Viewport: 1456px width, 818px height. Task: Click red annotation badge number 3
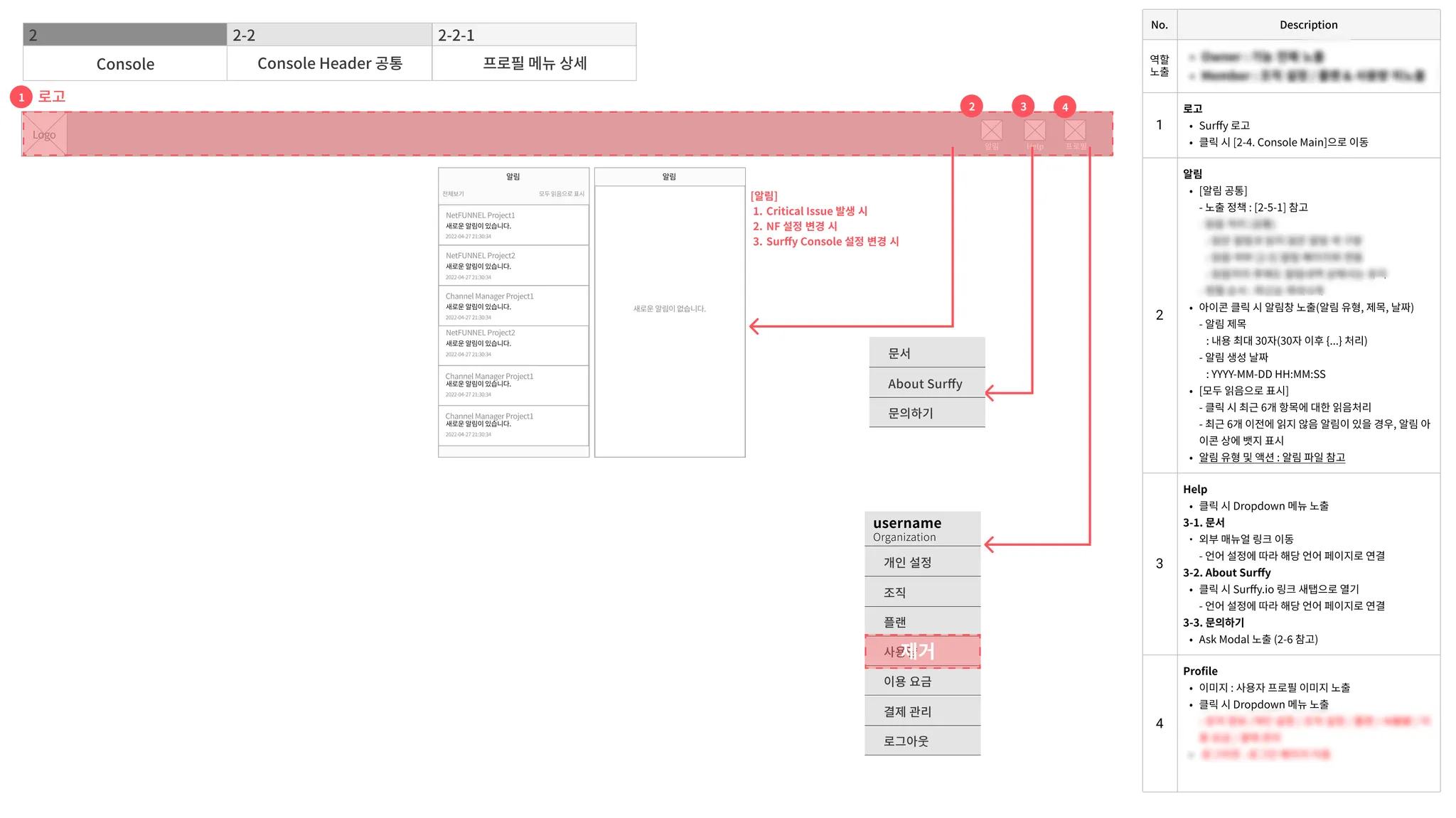pos(1023,107)
